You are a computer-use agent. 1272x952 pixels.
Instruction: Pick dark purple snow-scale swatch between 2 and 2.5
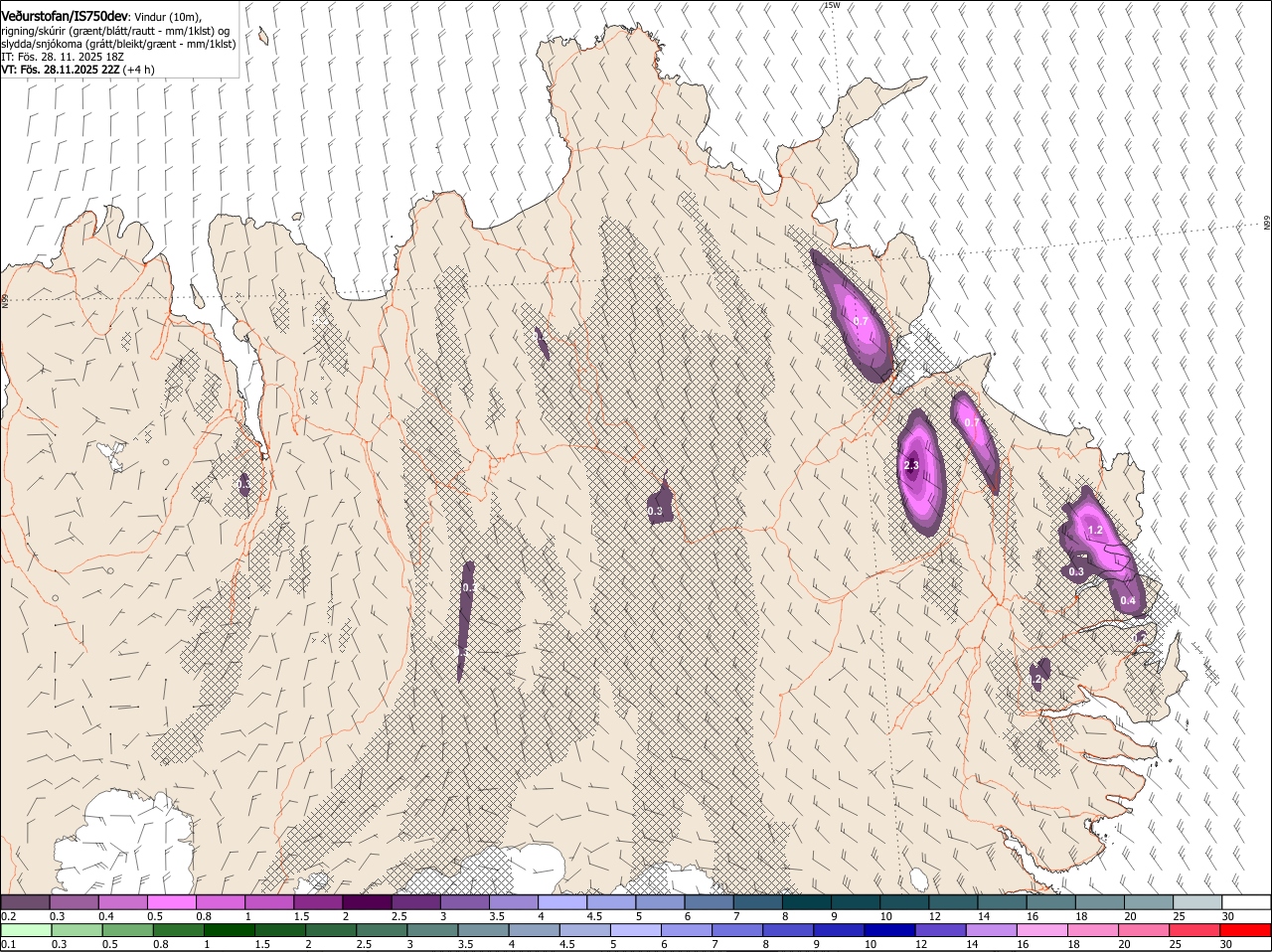point(367,901)
